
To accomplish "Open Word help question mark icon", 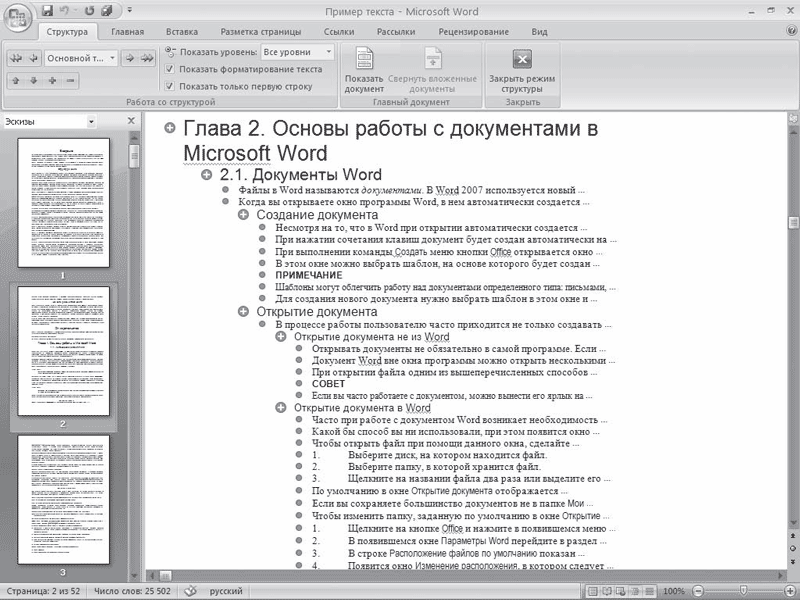I will pos(791,31).
